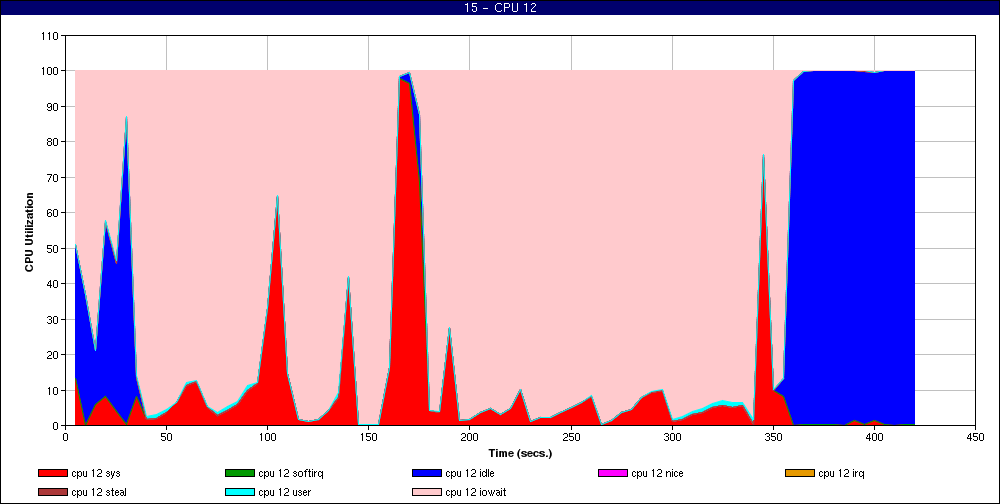
Task: Click the 100 tick on the x-axis
Action: coord(268,438)
